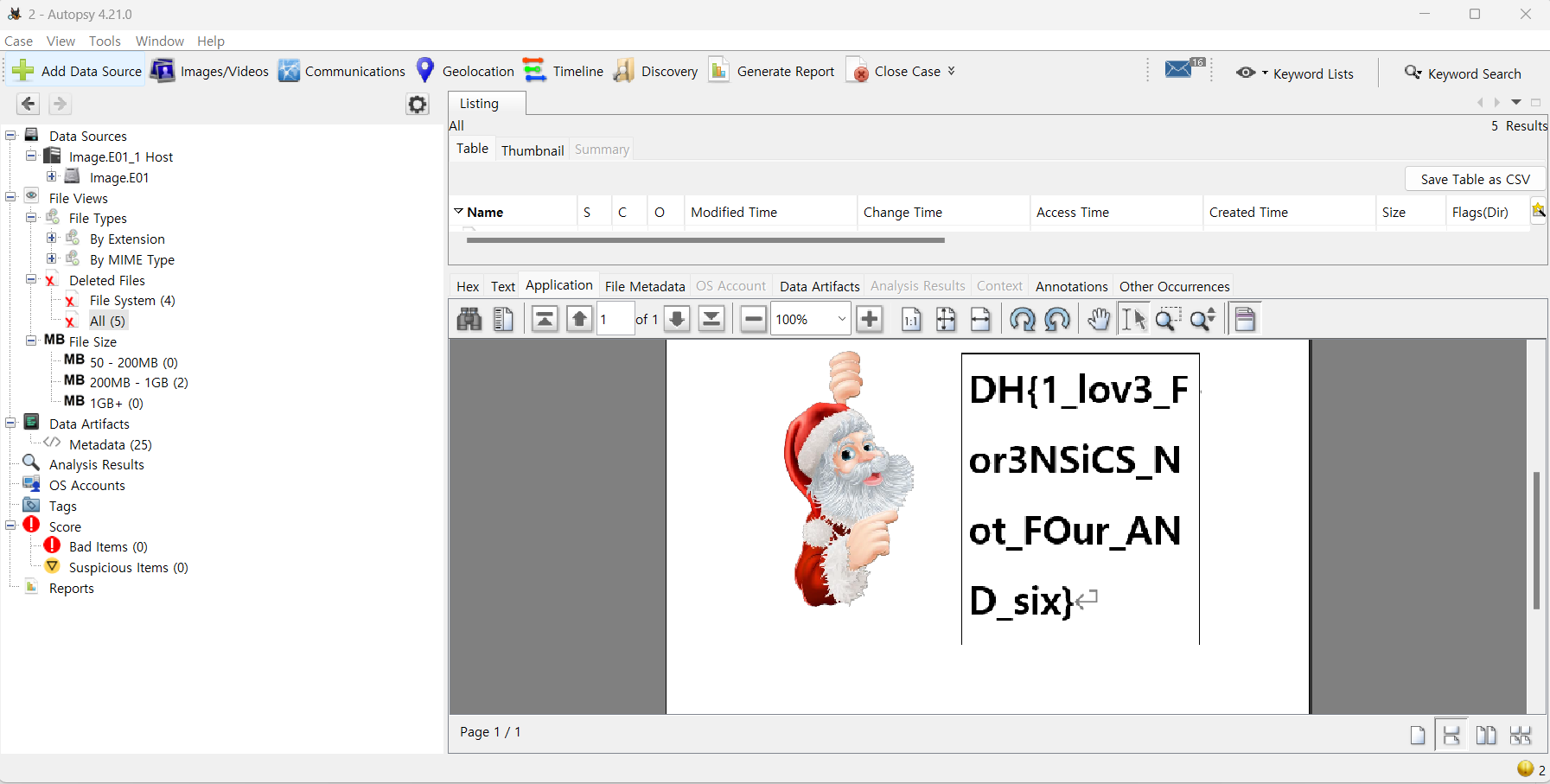Switch to two-page facing view
Screen dimensions: 1550x784
[x=1486, y=736]
